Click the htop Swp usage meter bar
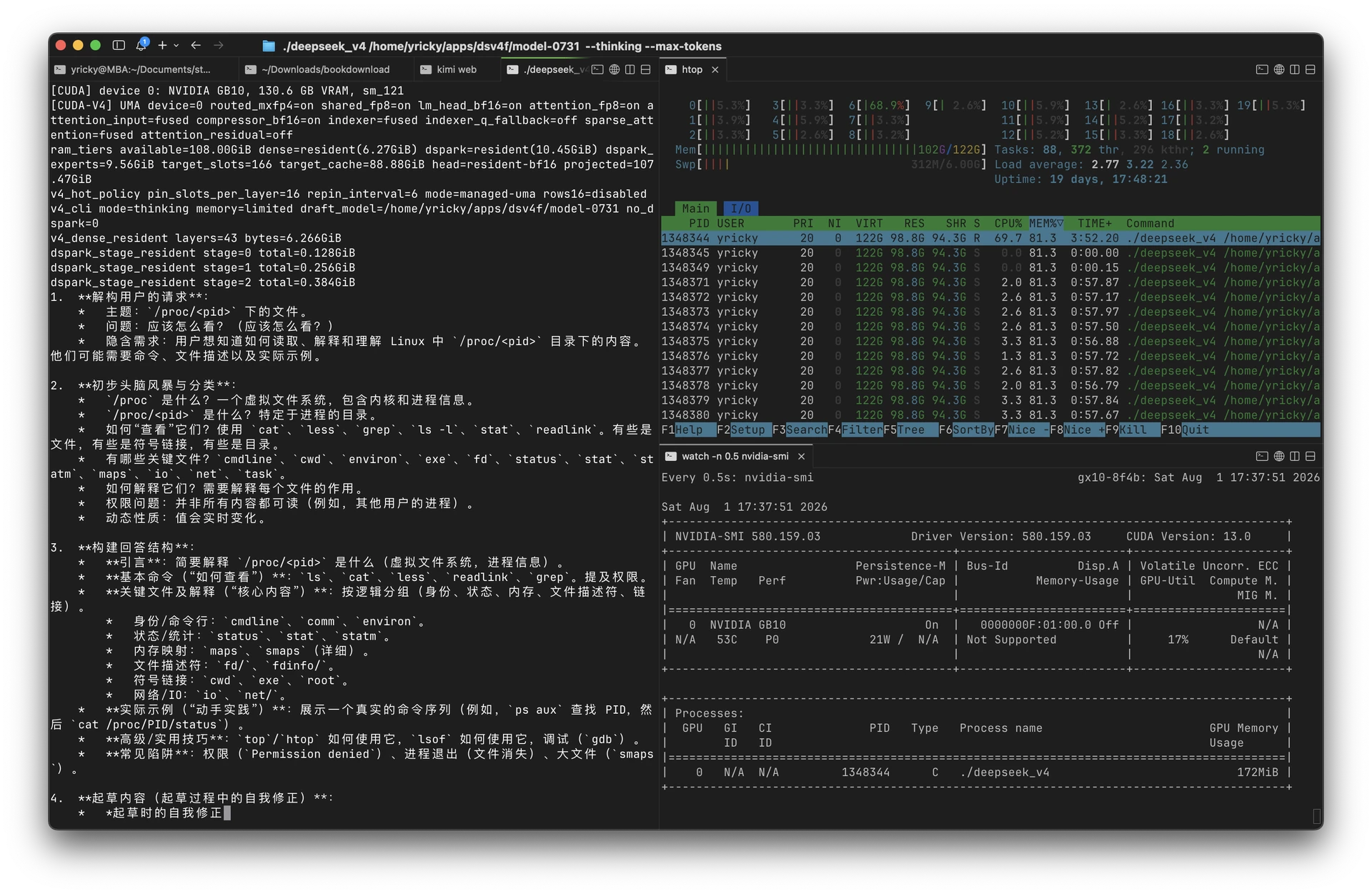1372x894 pixels. [830, 164]
